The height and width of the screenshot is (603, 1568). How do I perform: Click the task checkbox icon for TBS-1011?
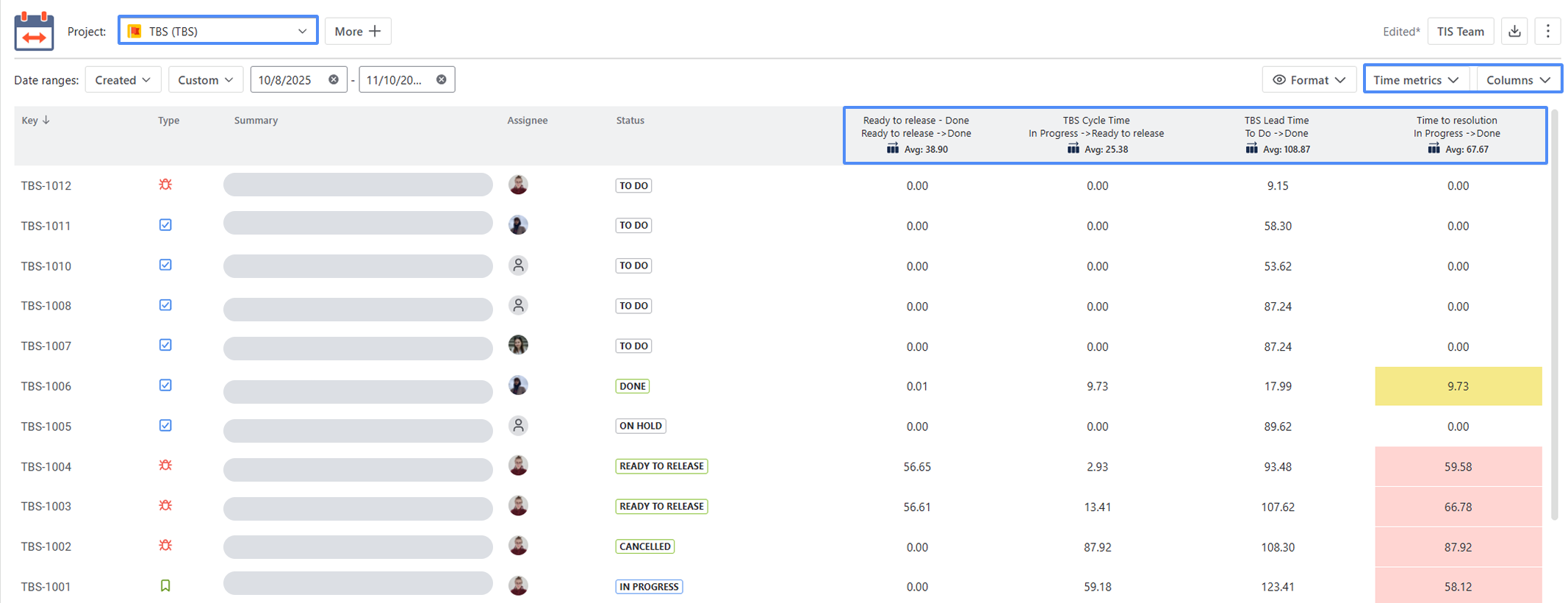point(165,225)
